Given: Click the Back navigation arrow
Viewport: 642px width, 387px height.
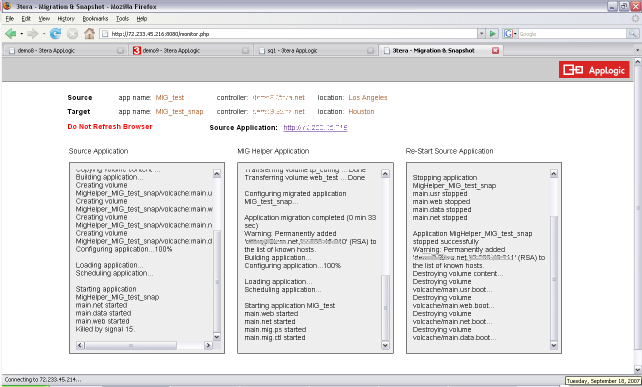Looking at the screenshot, I should point(11,34).
